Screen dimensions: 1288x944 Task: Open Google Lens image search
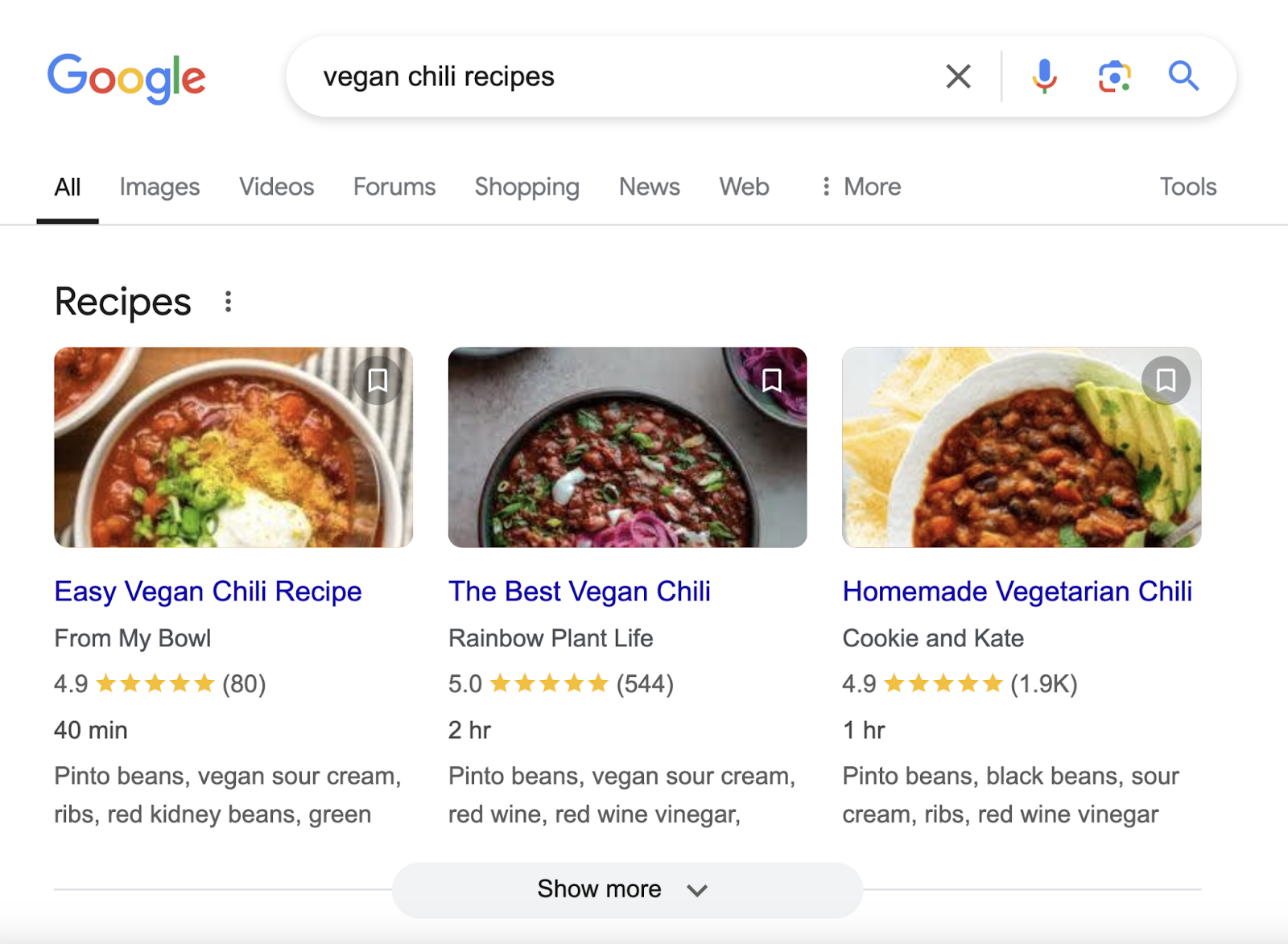click(1114, 76)
